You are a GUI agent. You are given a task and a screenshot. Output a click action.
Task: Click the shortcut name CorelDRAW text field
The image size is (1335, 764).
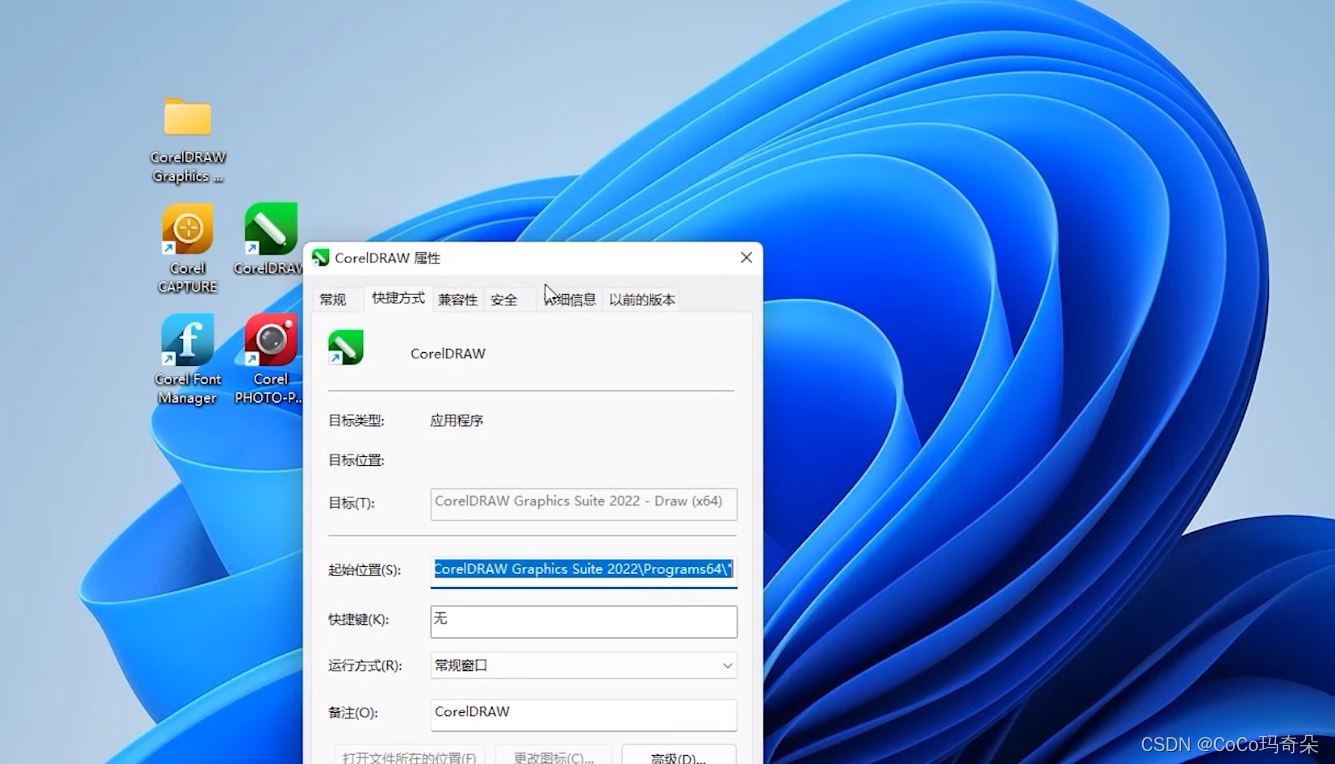click(448, 353)
